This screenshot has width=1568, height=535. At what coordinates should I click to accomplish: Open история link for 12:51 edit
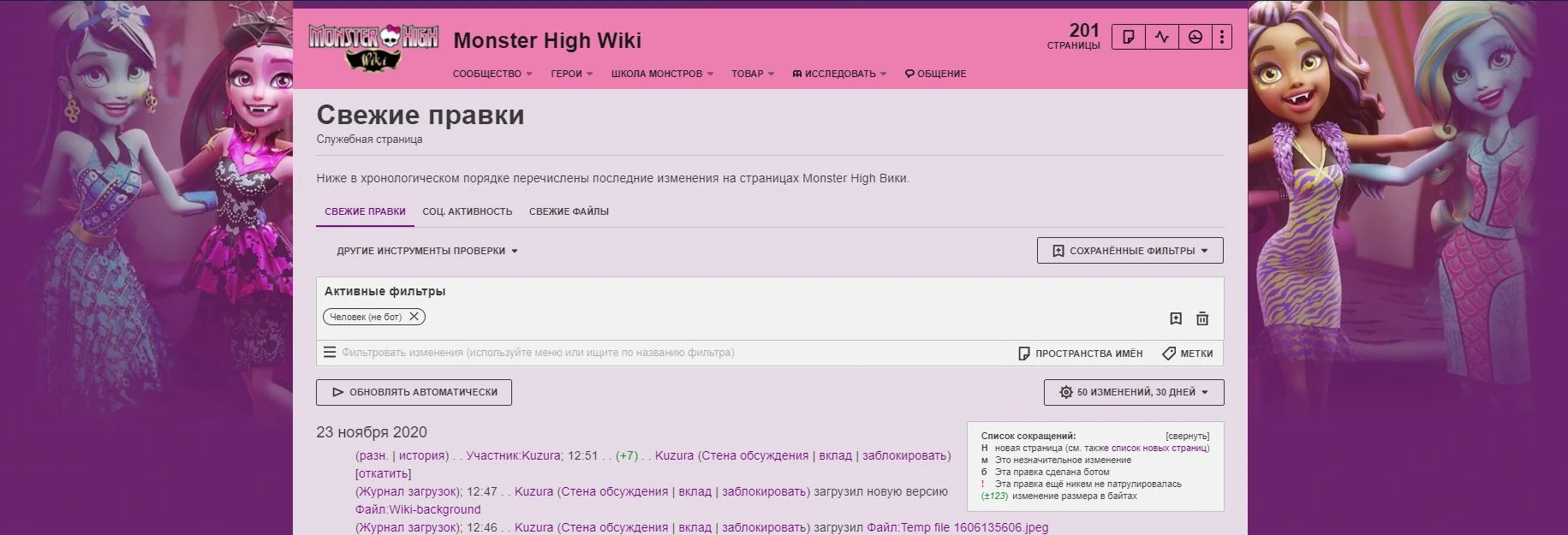point(421,455)
